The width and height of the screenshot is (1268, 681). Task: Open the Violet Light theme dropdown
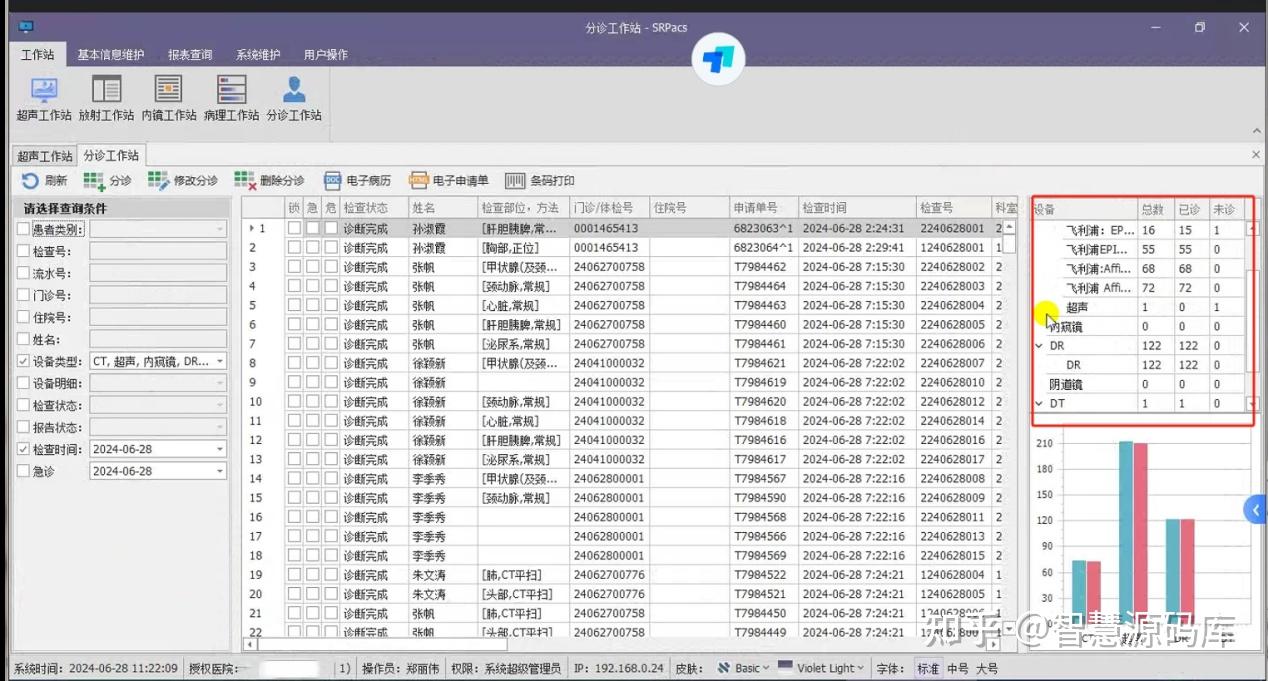tap(820, 668)
